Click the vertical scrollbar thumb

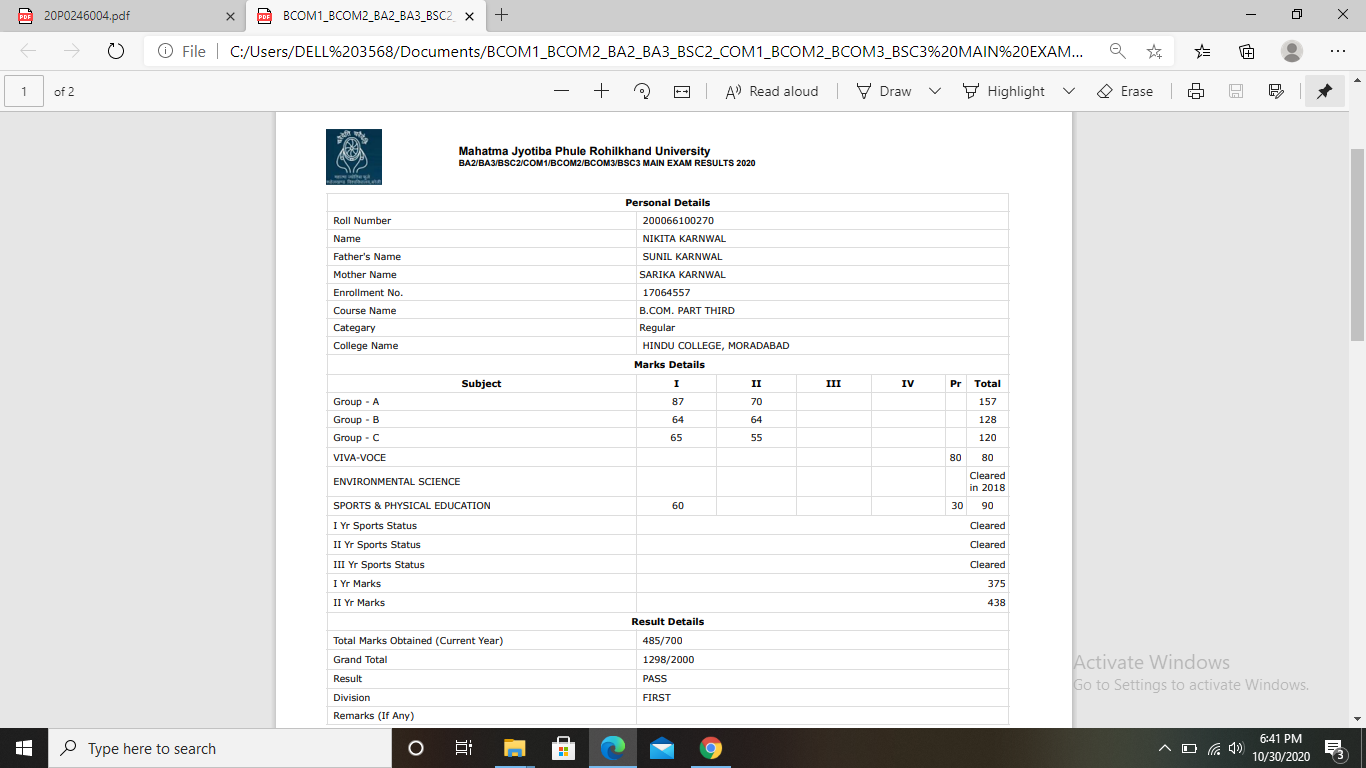pyautogui.click(x=1357, y=245)
